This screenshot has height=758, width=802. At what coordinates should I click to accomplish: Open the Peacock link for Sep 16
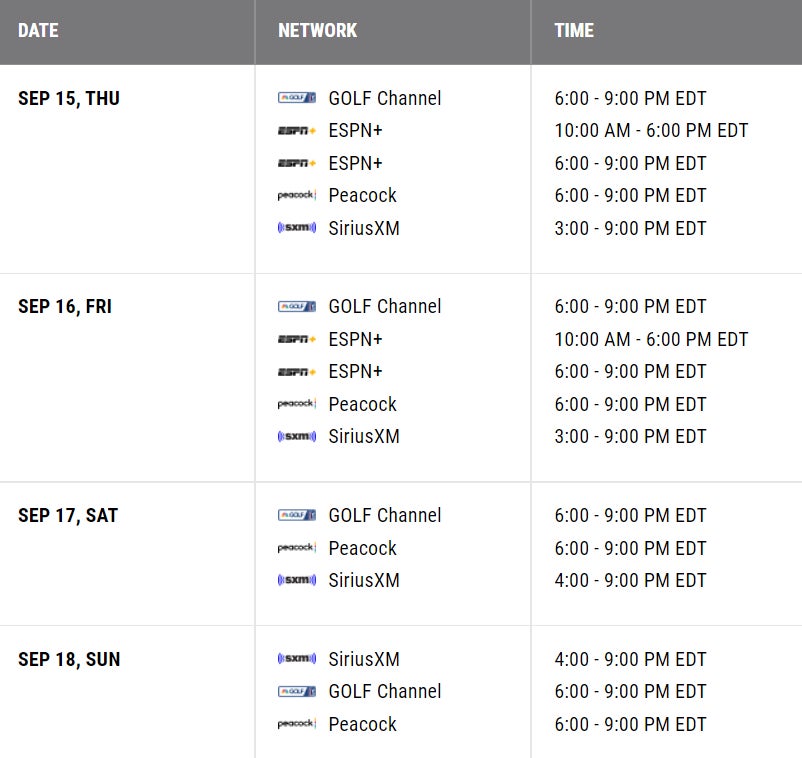(x=362, y=404)
